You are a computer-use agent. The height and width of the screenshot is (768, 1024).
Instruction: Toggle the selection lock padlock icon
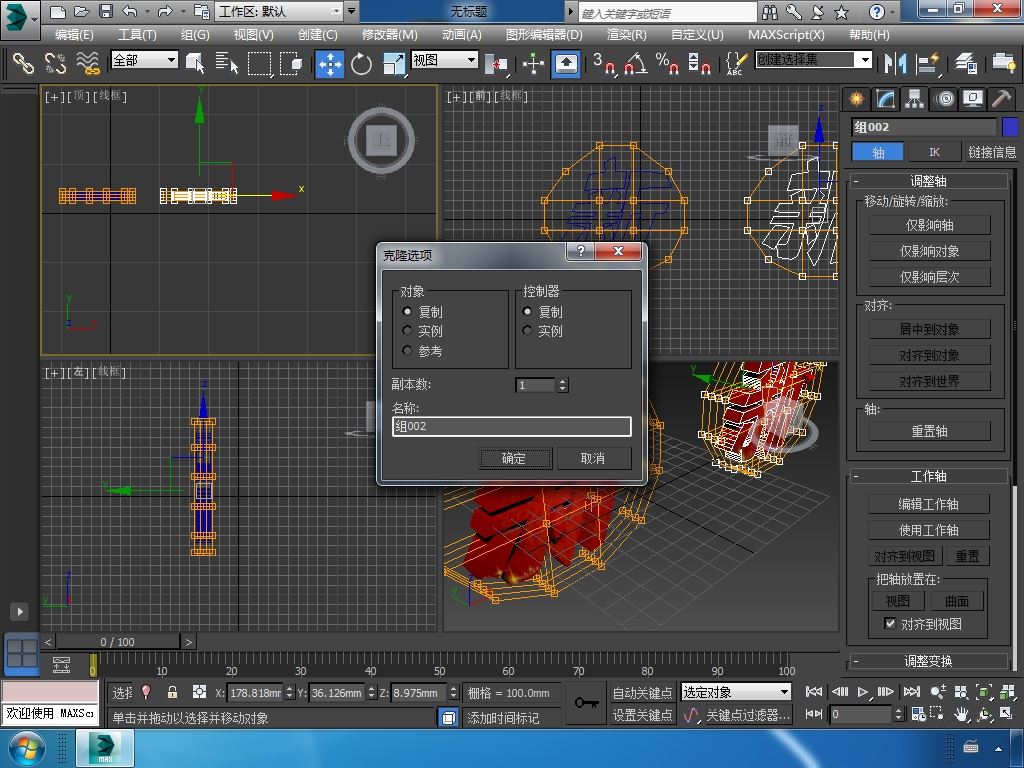tap(172, 692)
